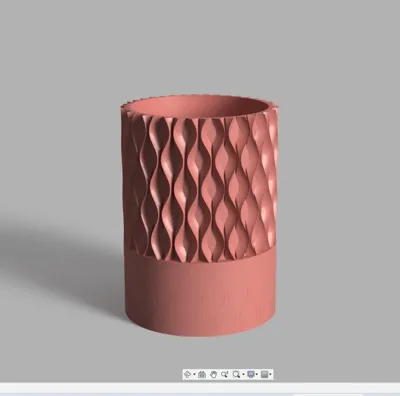The image size is (400, 396).
Task: Open the Orbit type dropdown arrow
Action: point(194,374)
